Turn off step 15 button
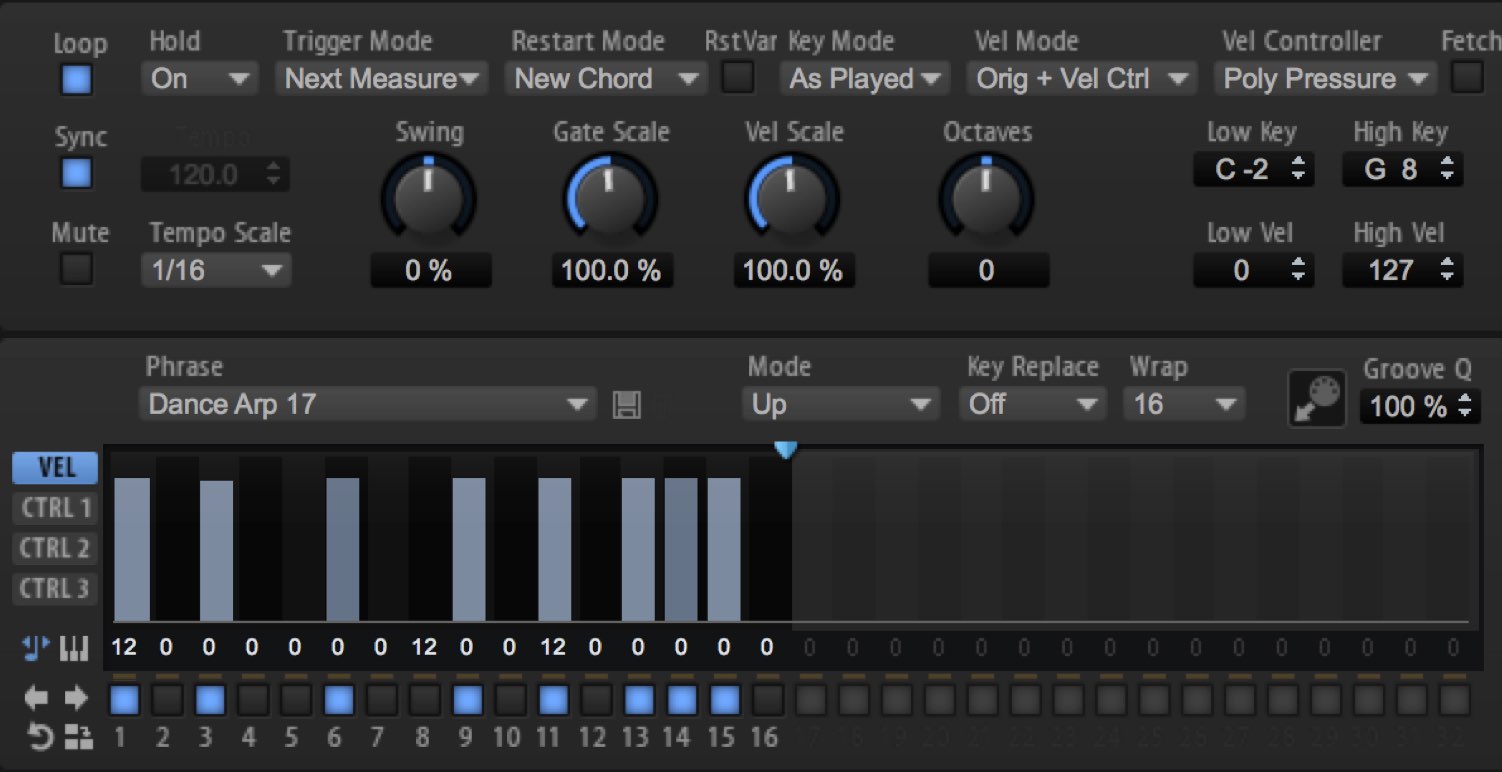The height and width of the screenshot is (772, 1502). click(725, 699)
